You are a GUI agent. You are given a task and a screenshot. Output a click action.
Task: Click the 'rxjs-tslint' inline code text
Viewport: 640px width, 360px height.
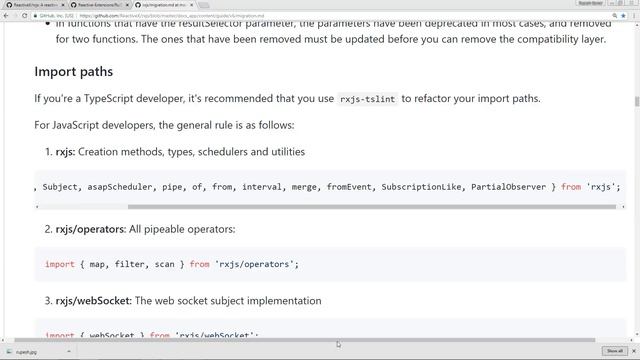click(x=367, y=99)
